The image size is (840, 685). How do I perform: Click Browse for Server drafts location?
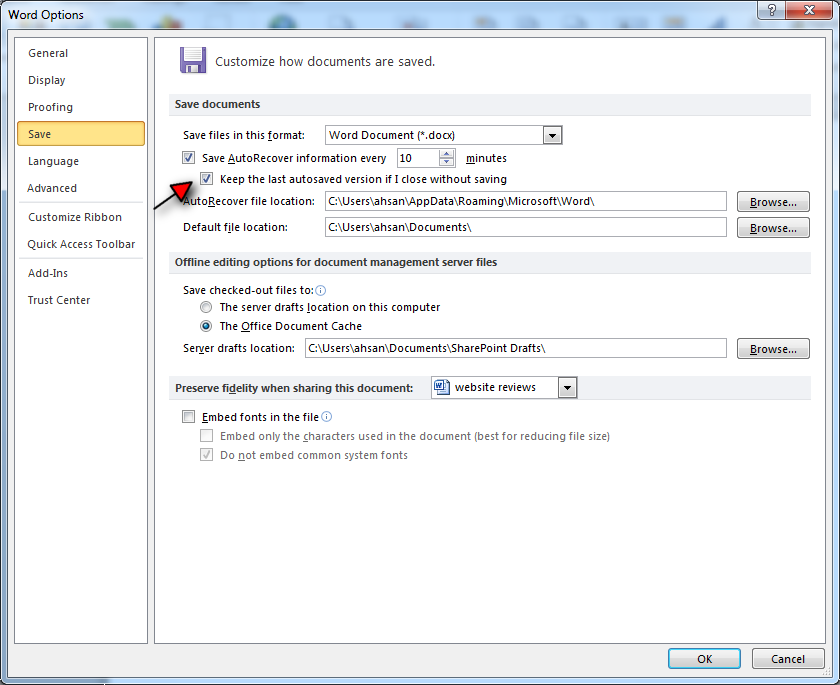tap(773, 349)
